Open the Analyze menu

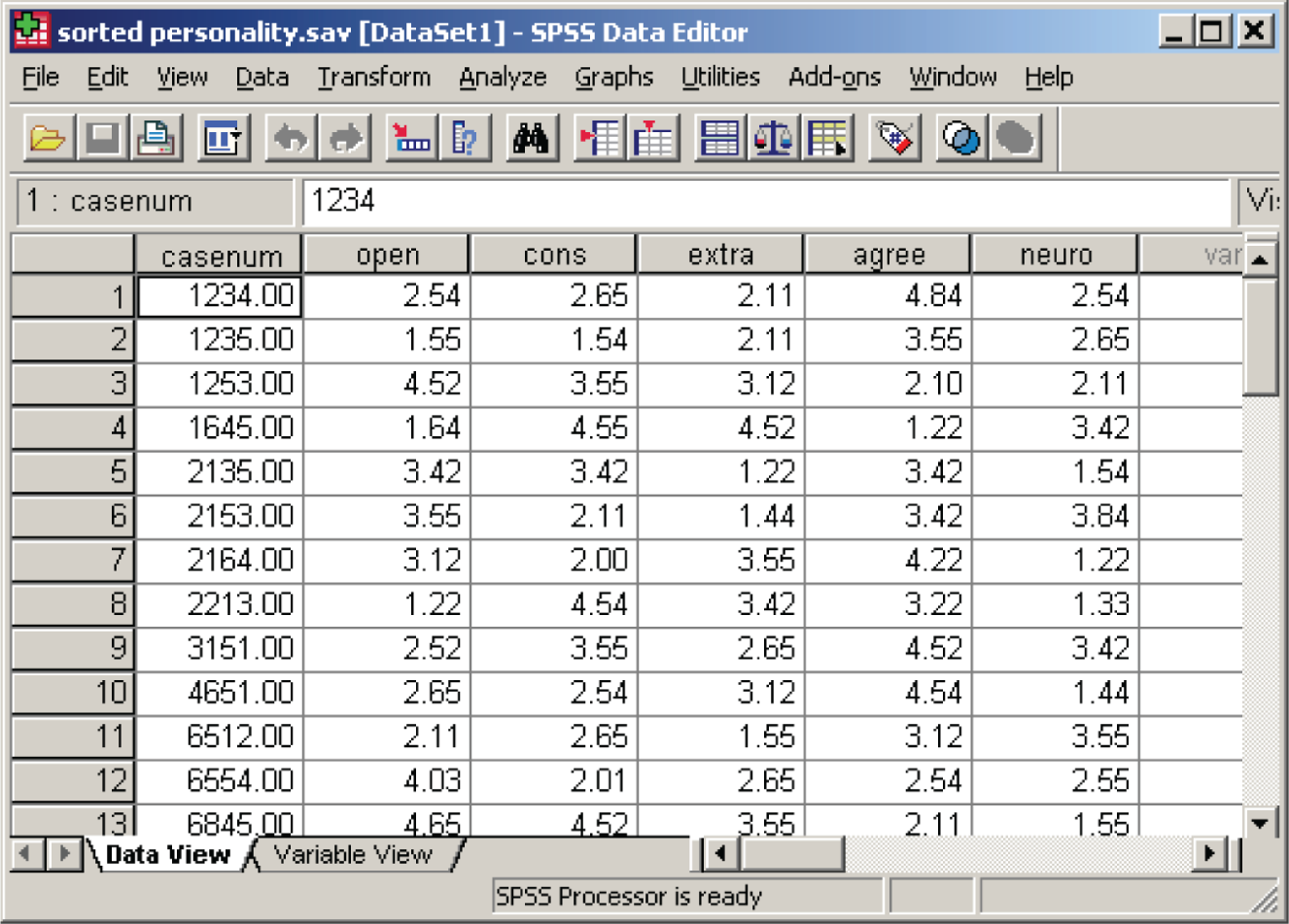click(x=503, y=78)
